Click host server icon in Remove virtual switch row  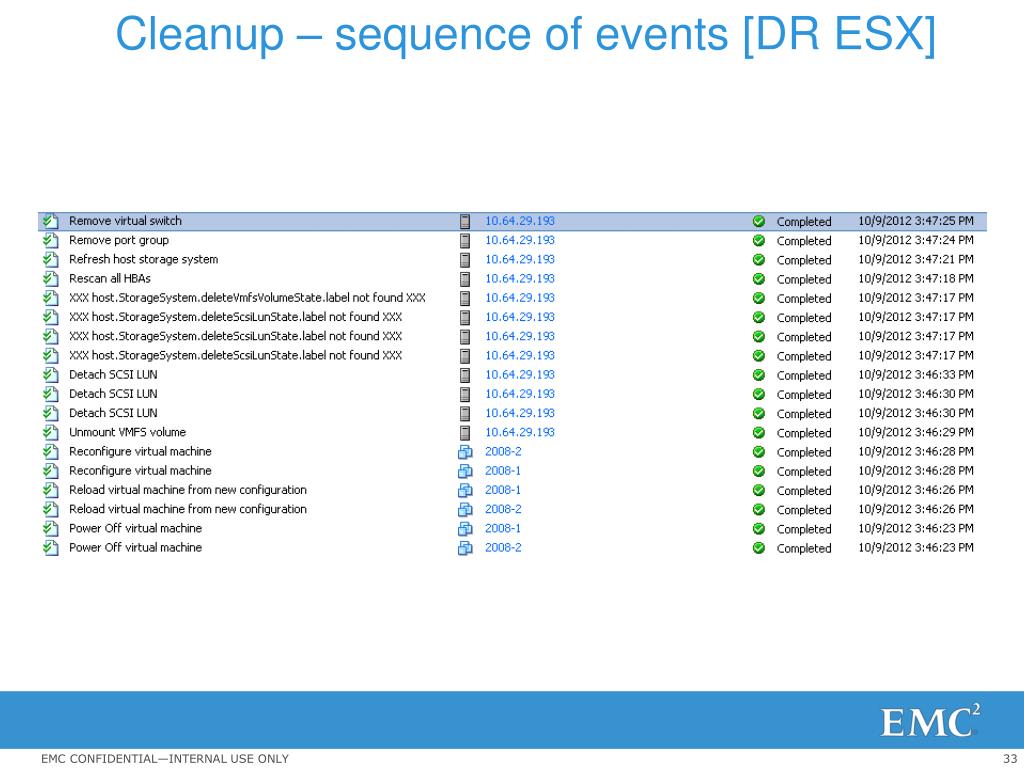pos(465,221)
